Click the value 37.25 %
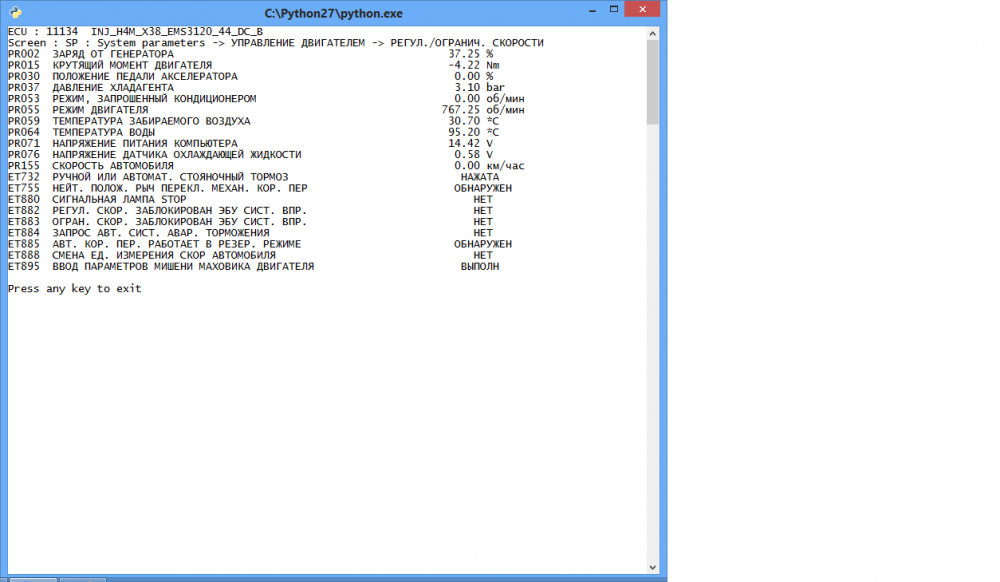The width and height of the screenshot is (1000, 582). point(470,54)
